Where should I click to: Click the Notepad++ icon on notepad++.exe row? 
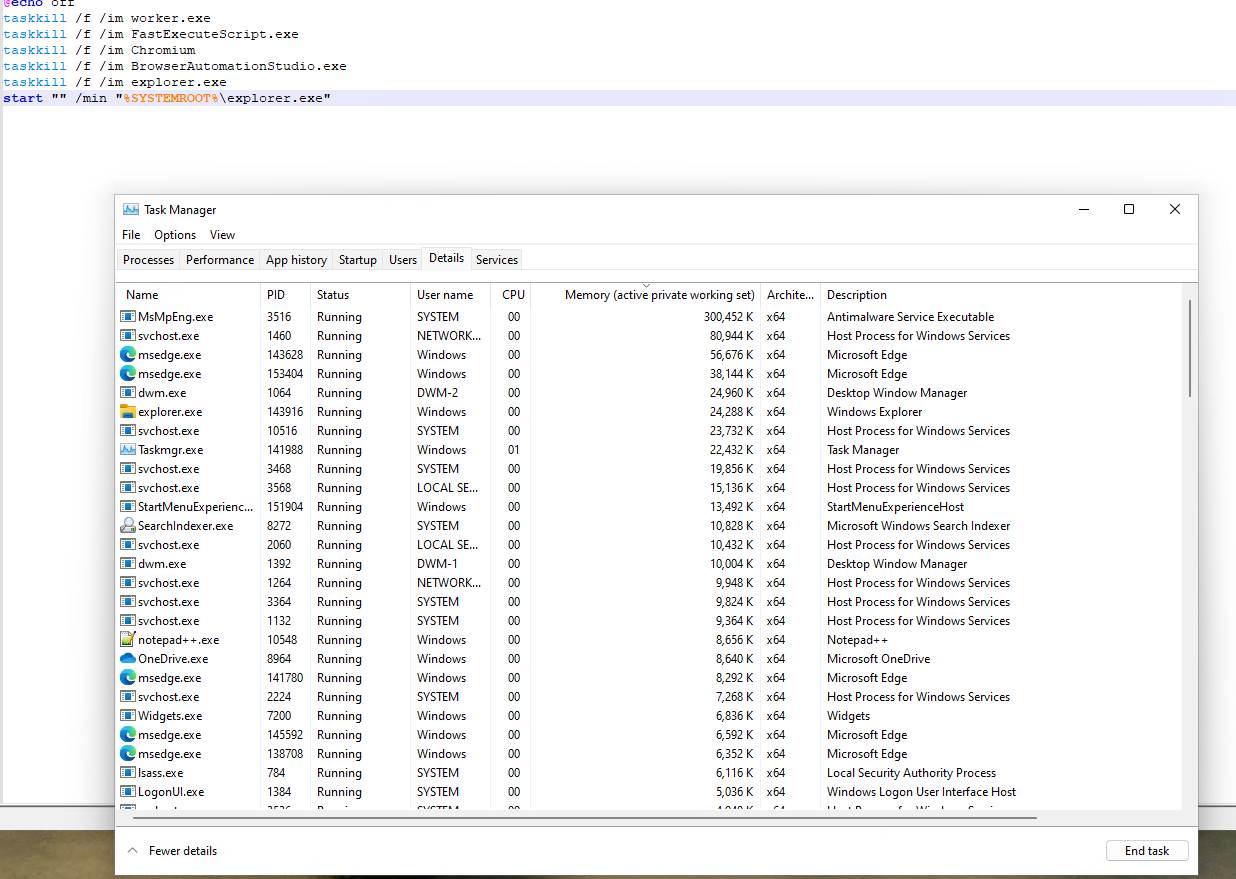(x=128, y=639)
